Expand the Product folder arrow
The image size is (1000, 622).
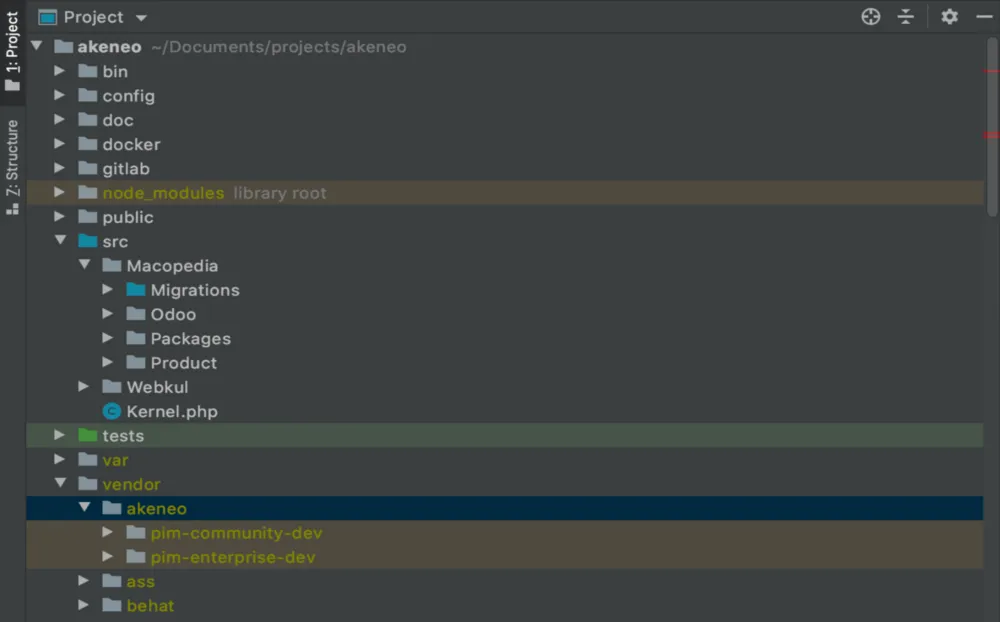108,362
